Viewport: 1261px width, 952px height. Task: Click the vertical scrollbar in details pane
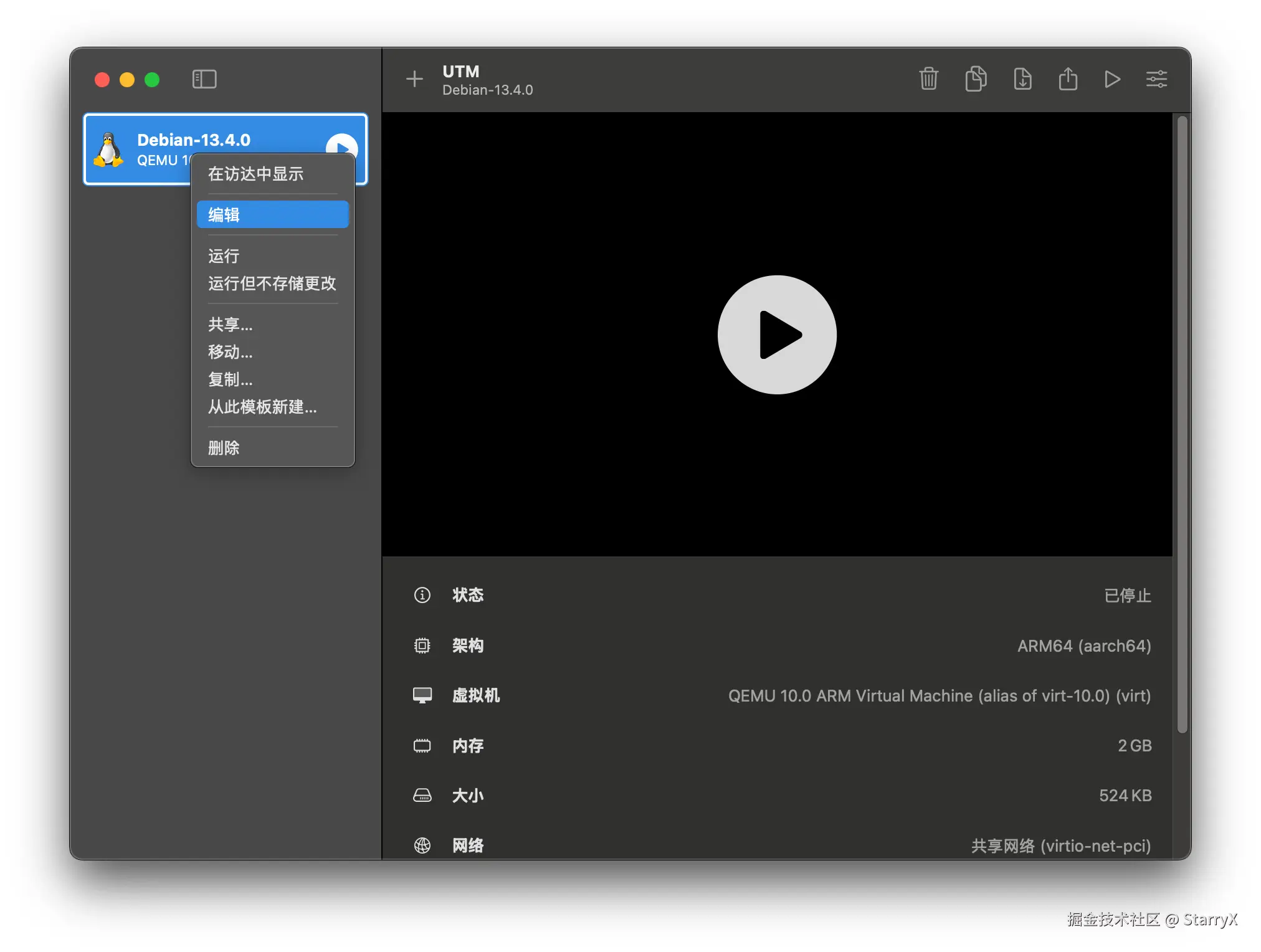[x=1182, y=424]
